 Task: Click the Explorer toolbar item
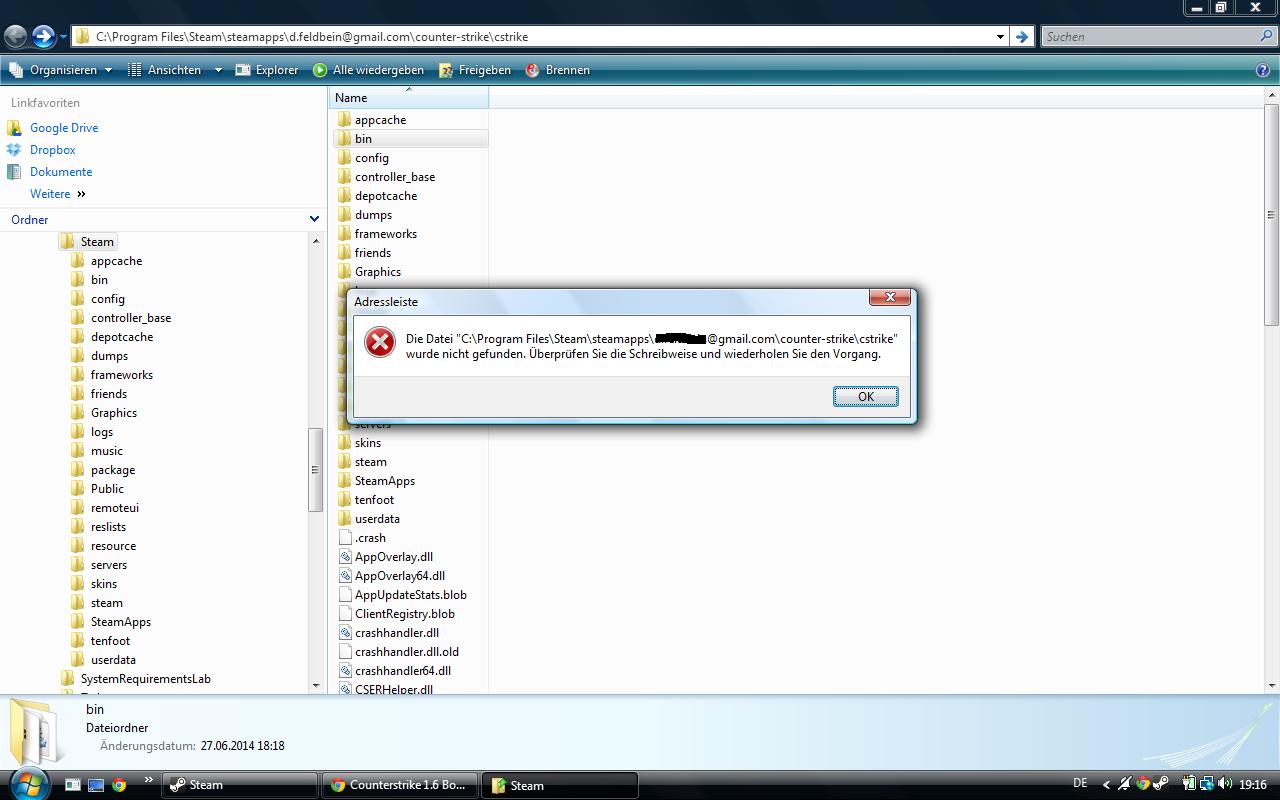pos(267,70)
